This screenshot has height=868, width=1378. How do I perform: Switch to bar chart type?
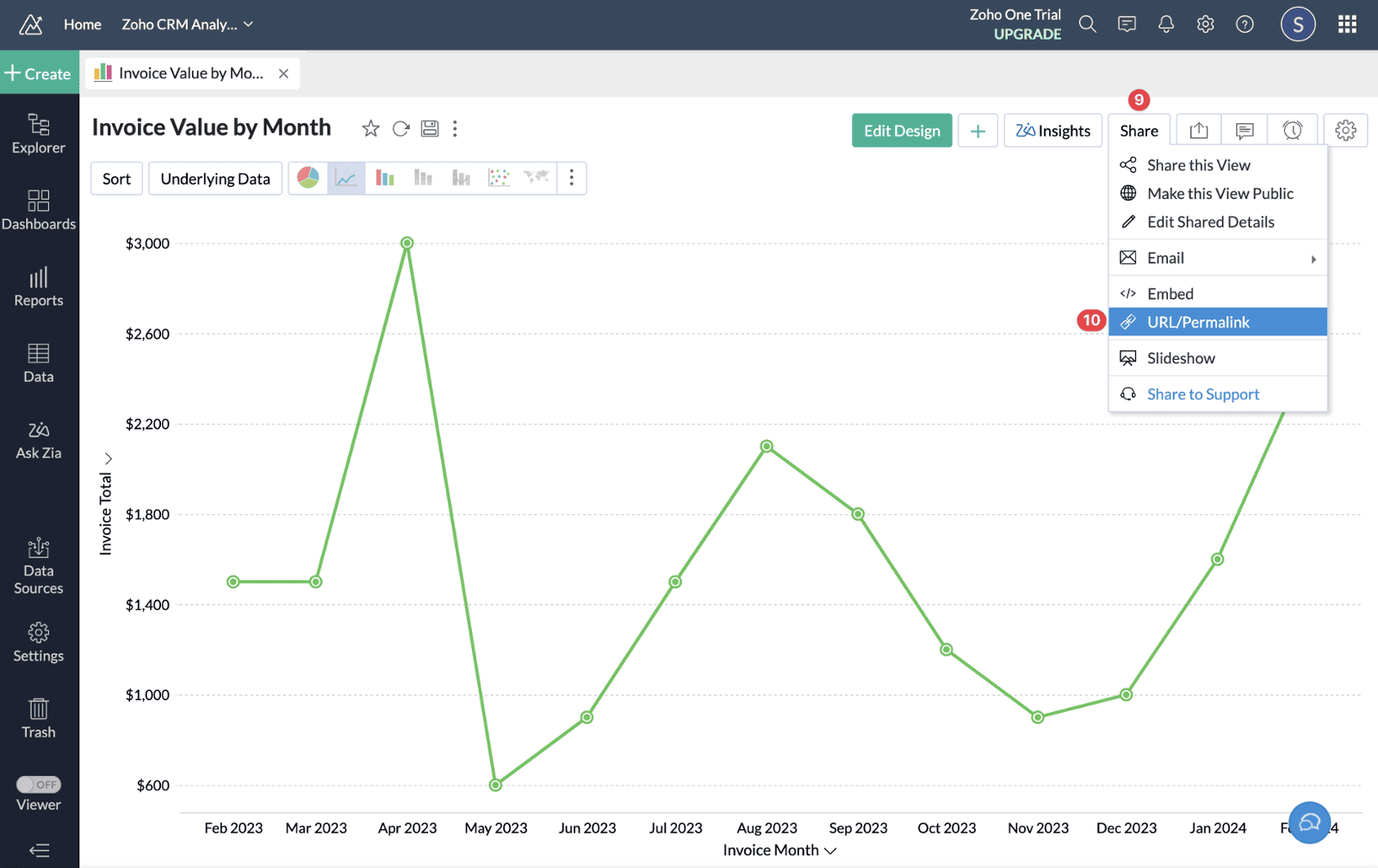point(385,178)
